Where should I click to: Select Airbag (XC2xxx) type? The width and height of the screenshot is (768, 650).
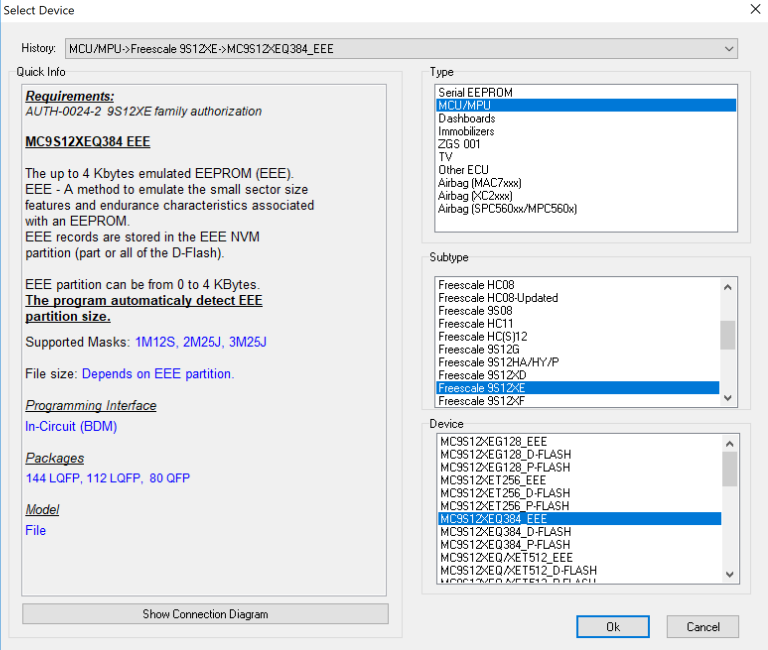point(586,195)
